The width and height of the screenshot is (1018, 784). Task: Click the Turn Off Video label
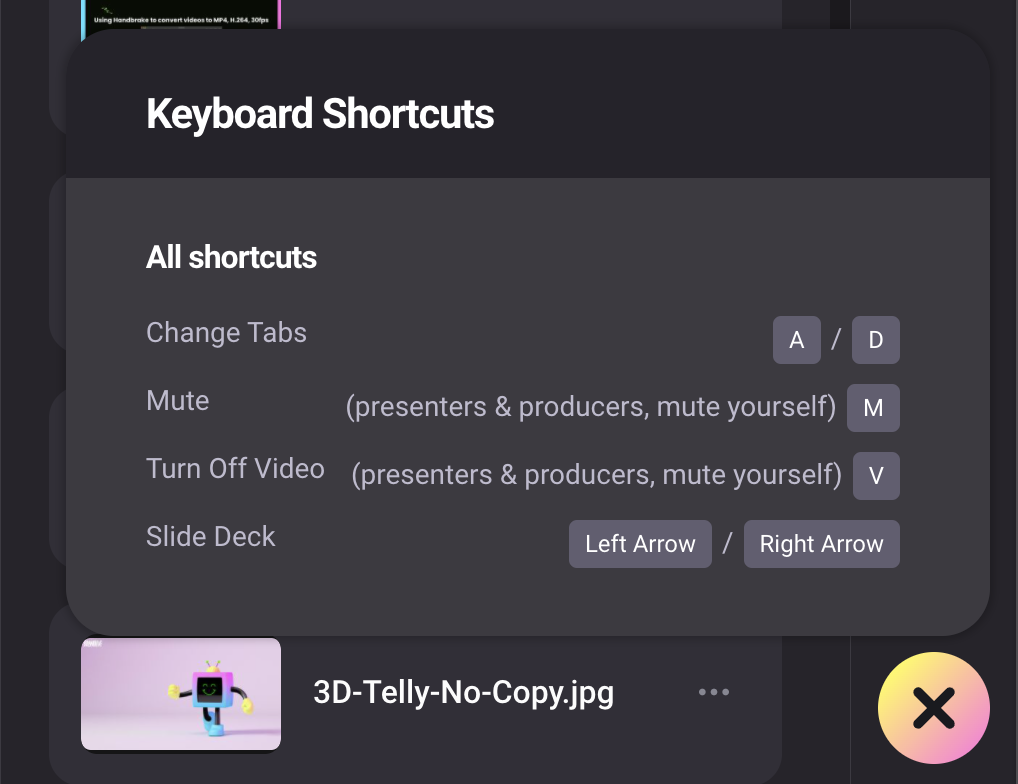coord(235,469)
